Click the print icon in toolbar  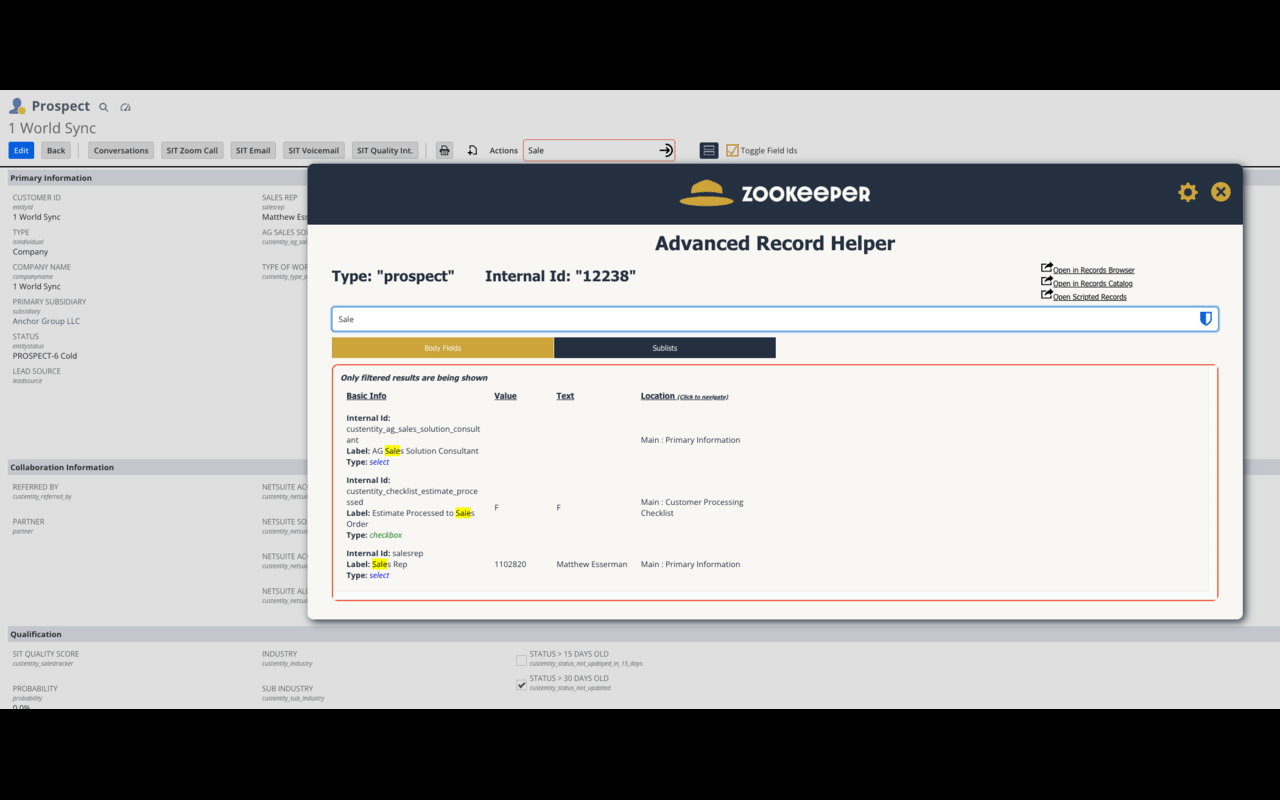445,150
